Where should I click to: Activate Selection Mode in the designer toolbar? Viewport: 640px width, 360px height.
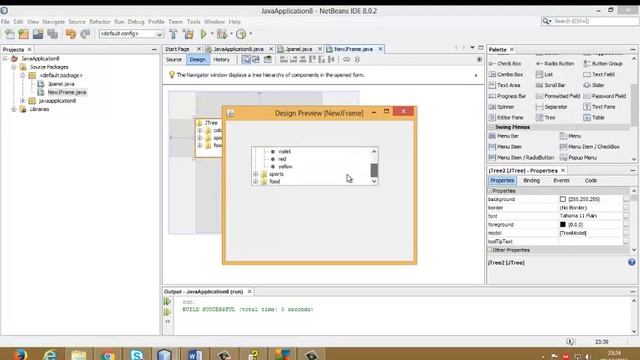click(x=246, y=60)
